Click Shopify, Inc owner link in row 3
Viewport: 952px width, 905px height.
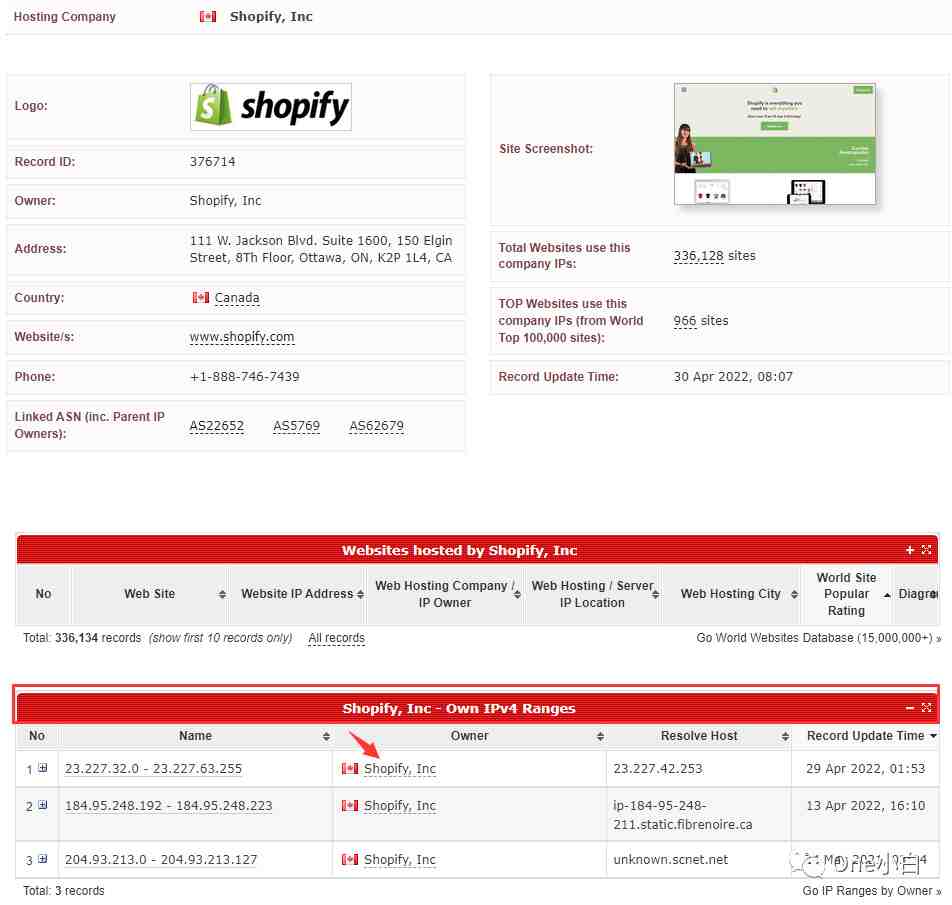click(400, 860)
